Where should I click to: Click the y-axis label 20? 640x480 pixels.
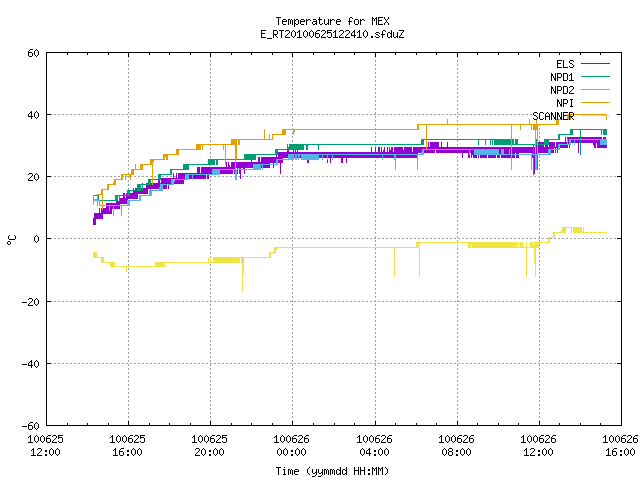(x=33, y=177)
